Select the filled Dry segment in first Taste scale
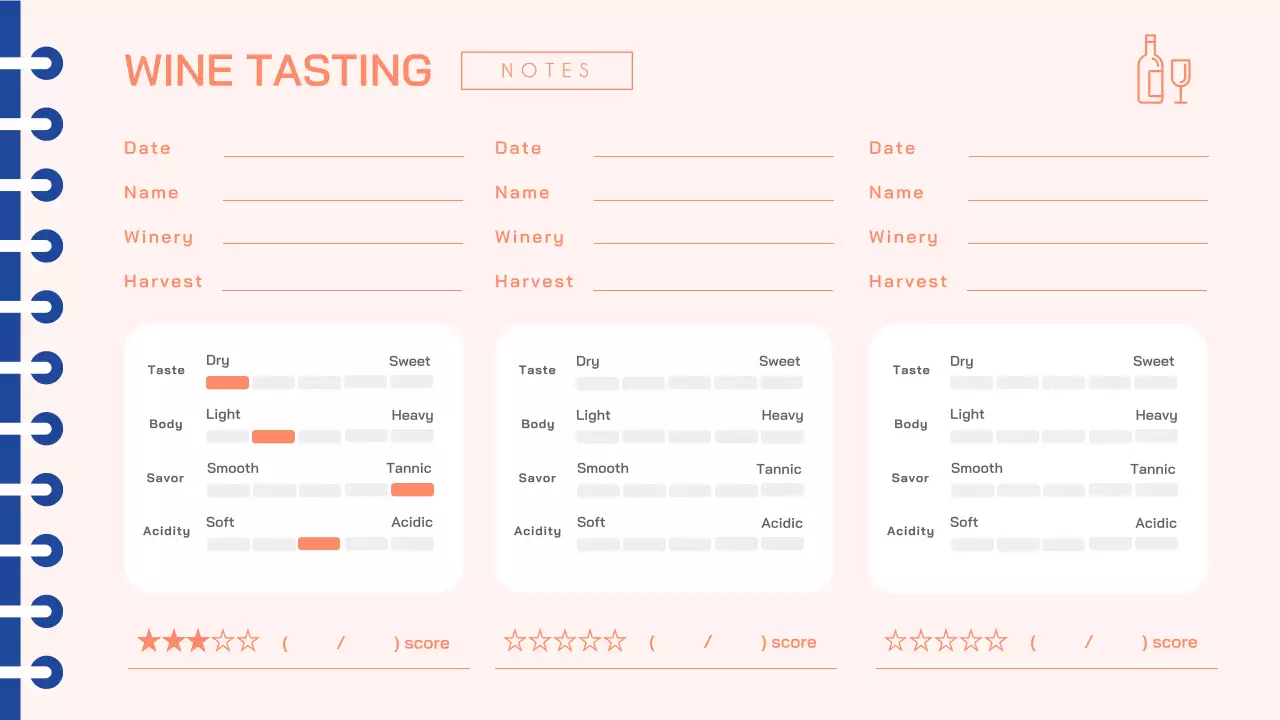 coord(227,382)
